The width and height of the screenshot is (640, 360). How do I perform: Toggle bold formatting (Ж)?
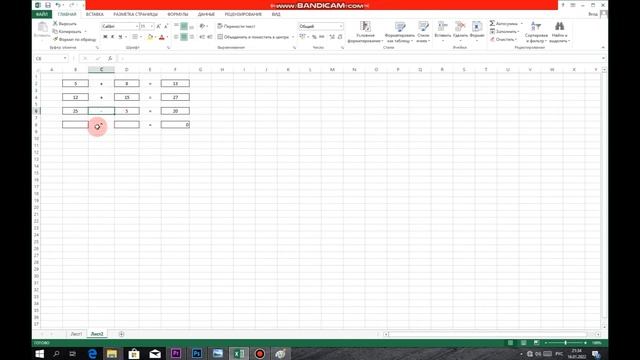pos(105,37)
